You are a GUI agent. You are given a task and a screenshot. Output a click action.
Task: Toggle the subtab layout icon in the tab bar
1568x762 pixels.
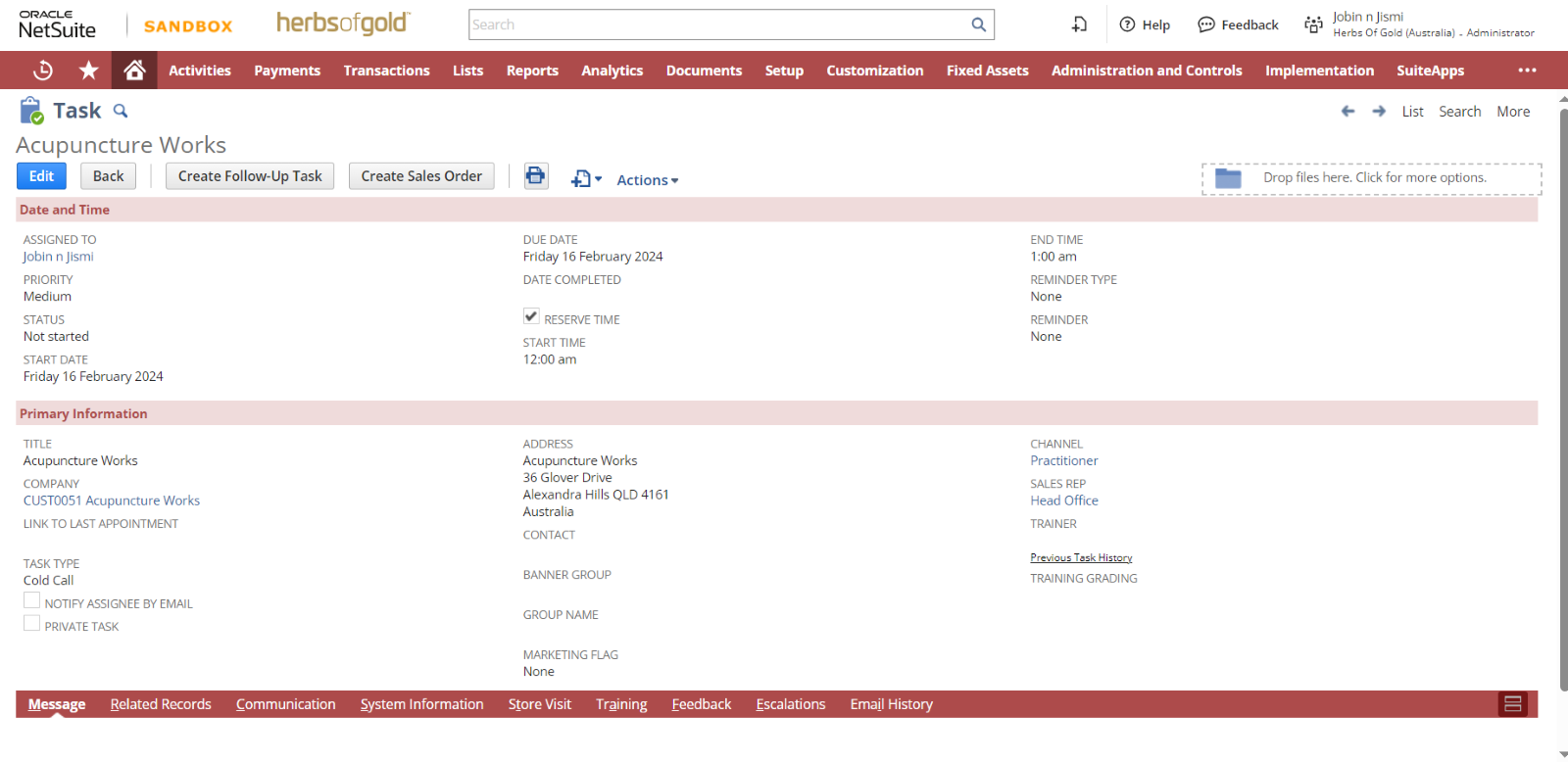(x=1512, y=704)
